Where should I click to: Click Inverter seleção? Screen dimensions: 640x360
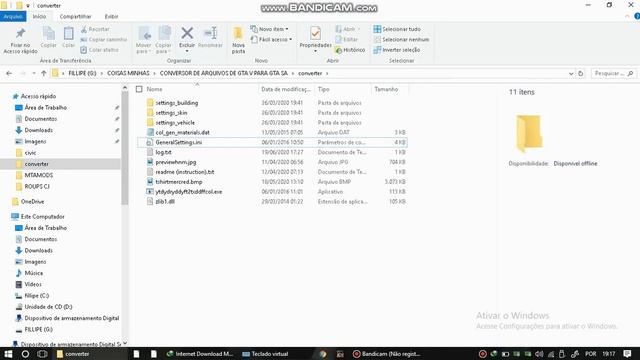(x=397, y=50)
